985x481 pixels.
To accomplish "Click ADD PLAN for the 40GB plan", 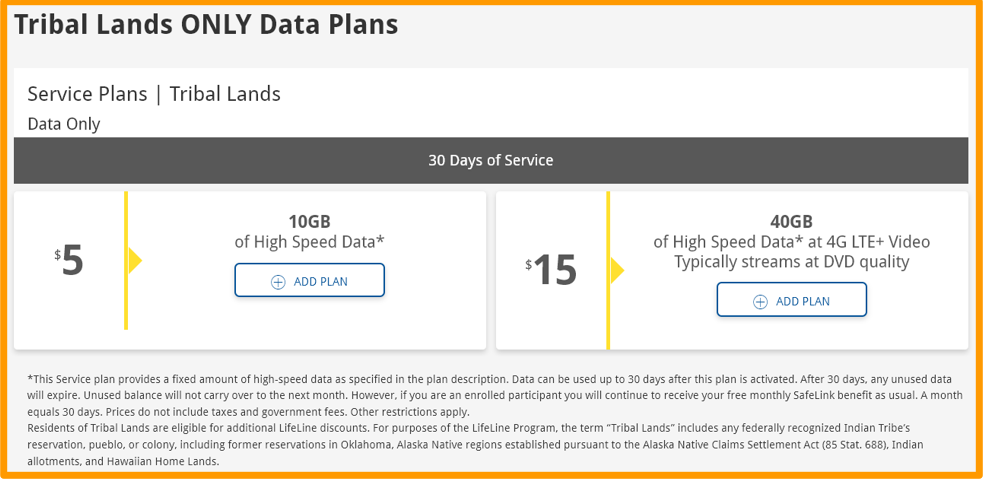I will [x=792, y=300].
